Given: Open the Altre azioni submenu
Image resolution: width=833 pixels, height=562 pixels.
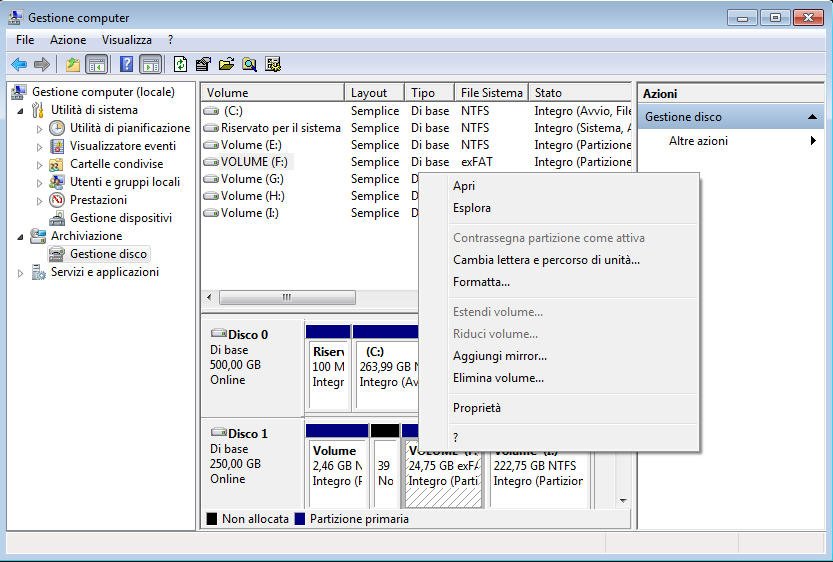Looking at the screenshot, I should point(730,141).
